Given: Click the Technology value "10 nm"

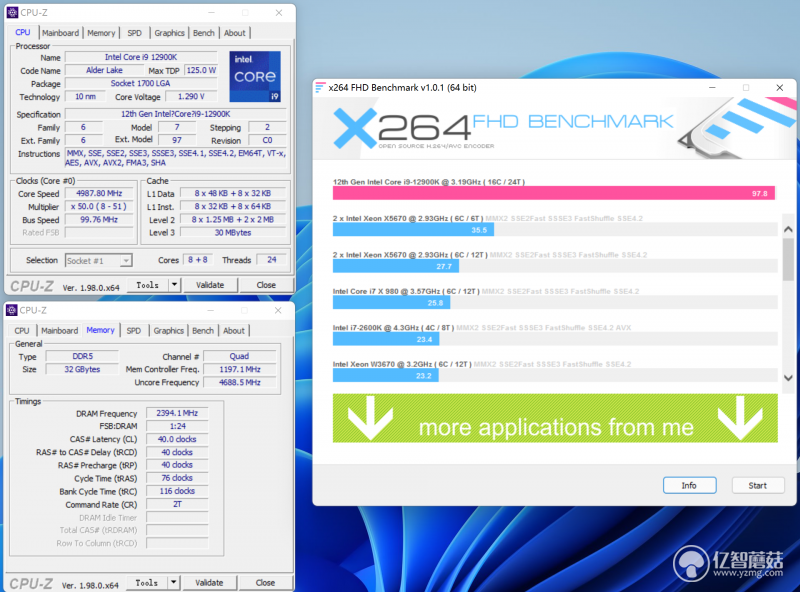Looking at the screenshot, I should point(85,96).
